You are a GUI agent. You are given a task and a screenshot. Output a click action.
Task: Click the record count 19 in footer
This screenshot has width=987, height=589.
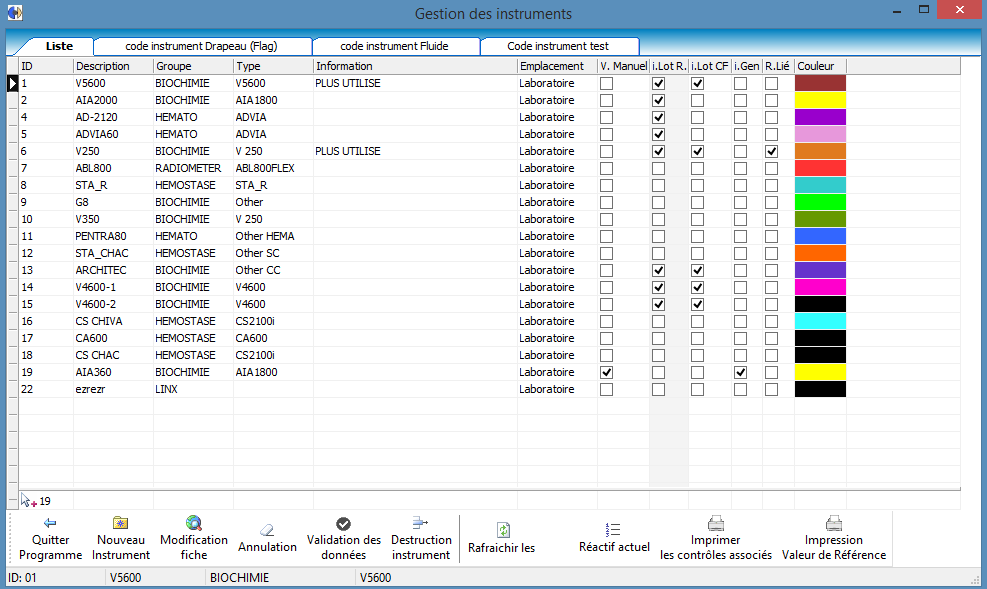click(x=45, y=501)
